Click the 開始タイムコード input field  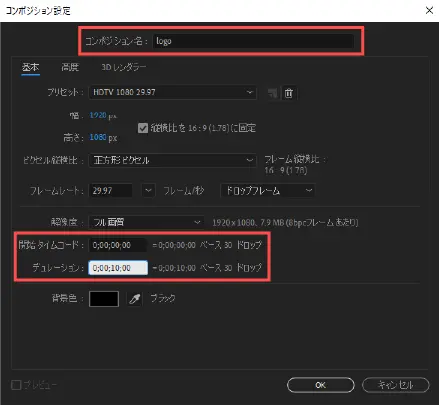pos(118,245)
